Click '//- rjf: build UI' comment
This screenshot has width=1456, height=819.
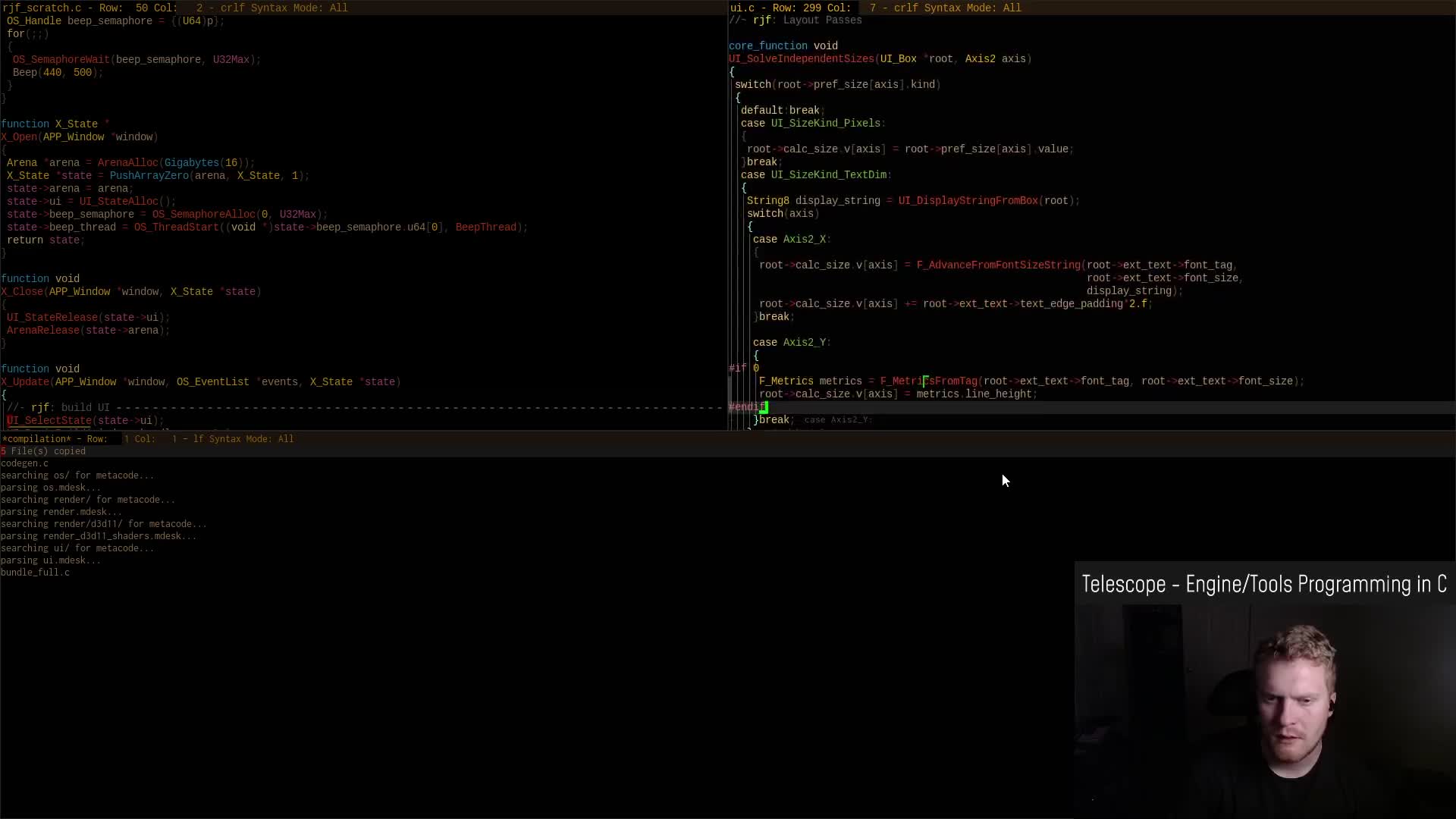[58, 407]
